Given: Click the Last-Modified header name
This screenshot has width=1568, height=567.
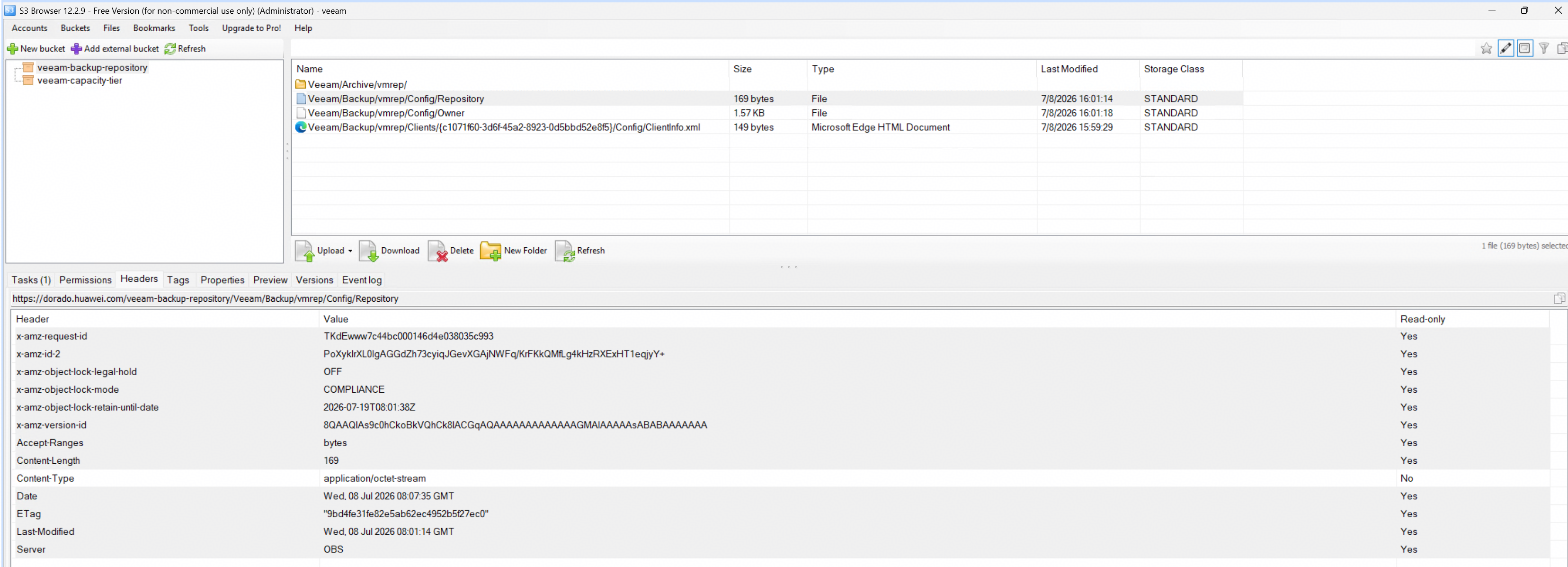Looking at the screenshot, I should click(x=45, y=531).
